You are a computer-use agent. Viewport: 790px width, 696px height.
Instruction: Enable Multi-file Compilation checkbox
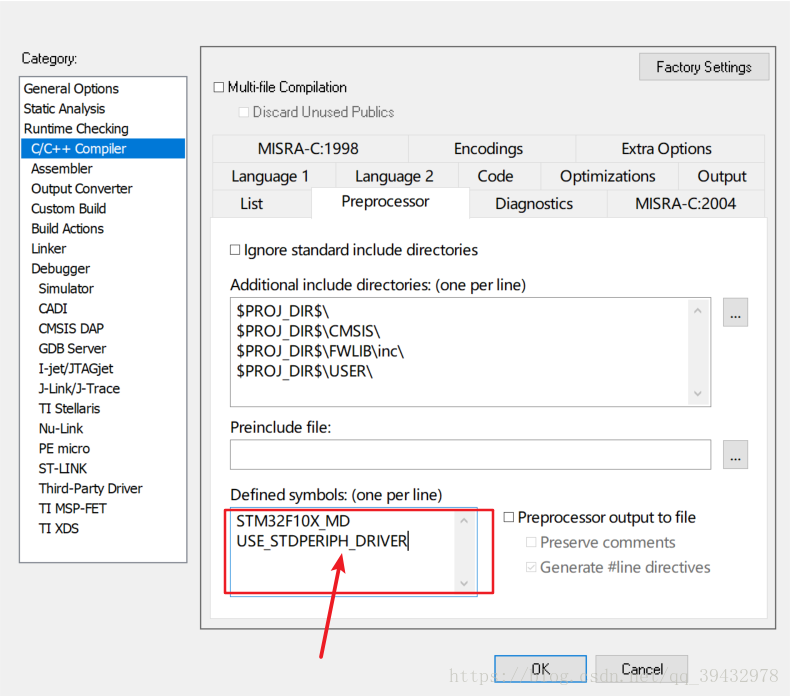tap(219, 88)
